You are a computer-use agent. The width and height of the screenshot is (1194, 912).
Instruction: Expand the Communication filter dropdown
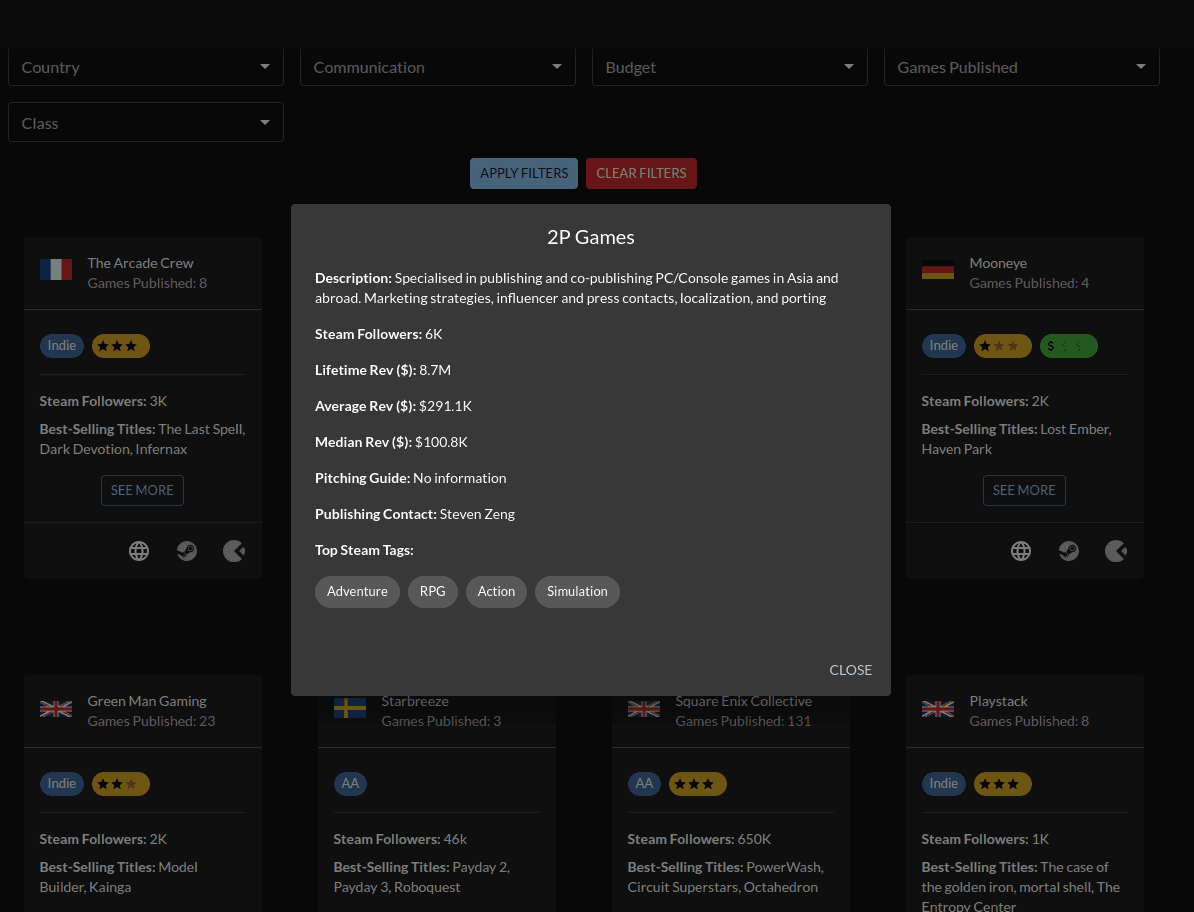click(438, 67)
